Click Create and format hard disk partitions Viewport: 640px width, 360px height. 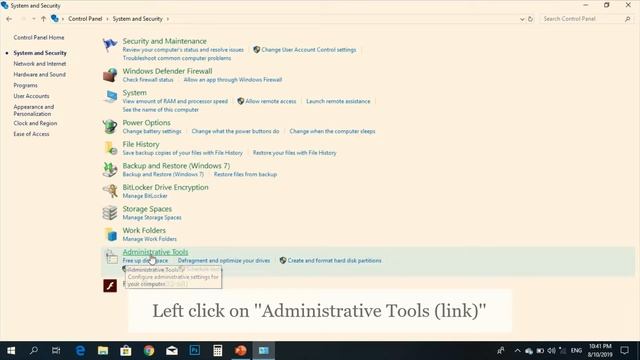[334, 260]
